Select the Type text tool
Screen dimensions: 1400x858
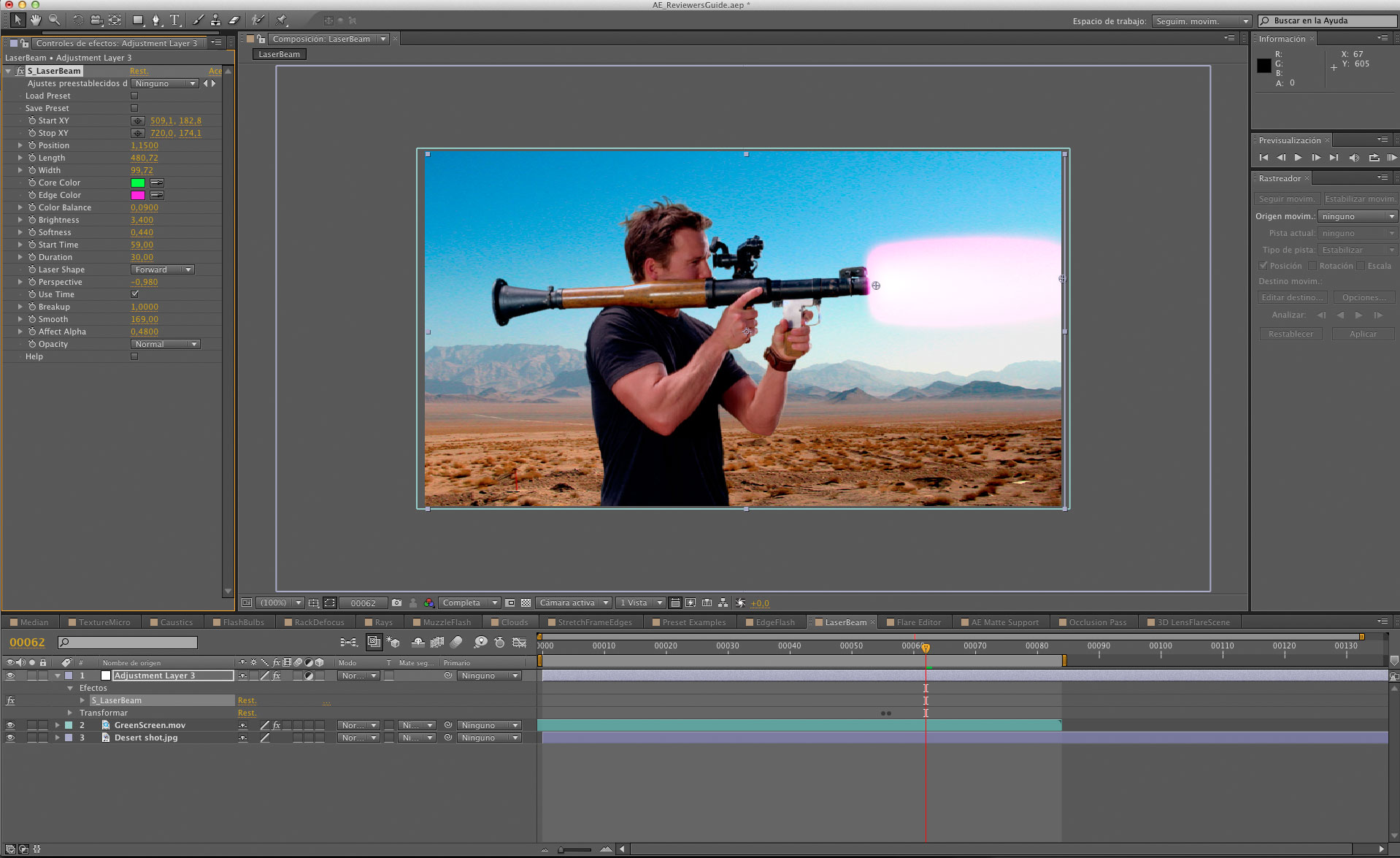point(175,20)
